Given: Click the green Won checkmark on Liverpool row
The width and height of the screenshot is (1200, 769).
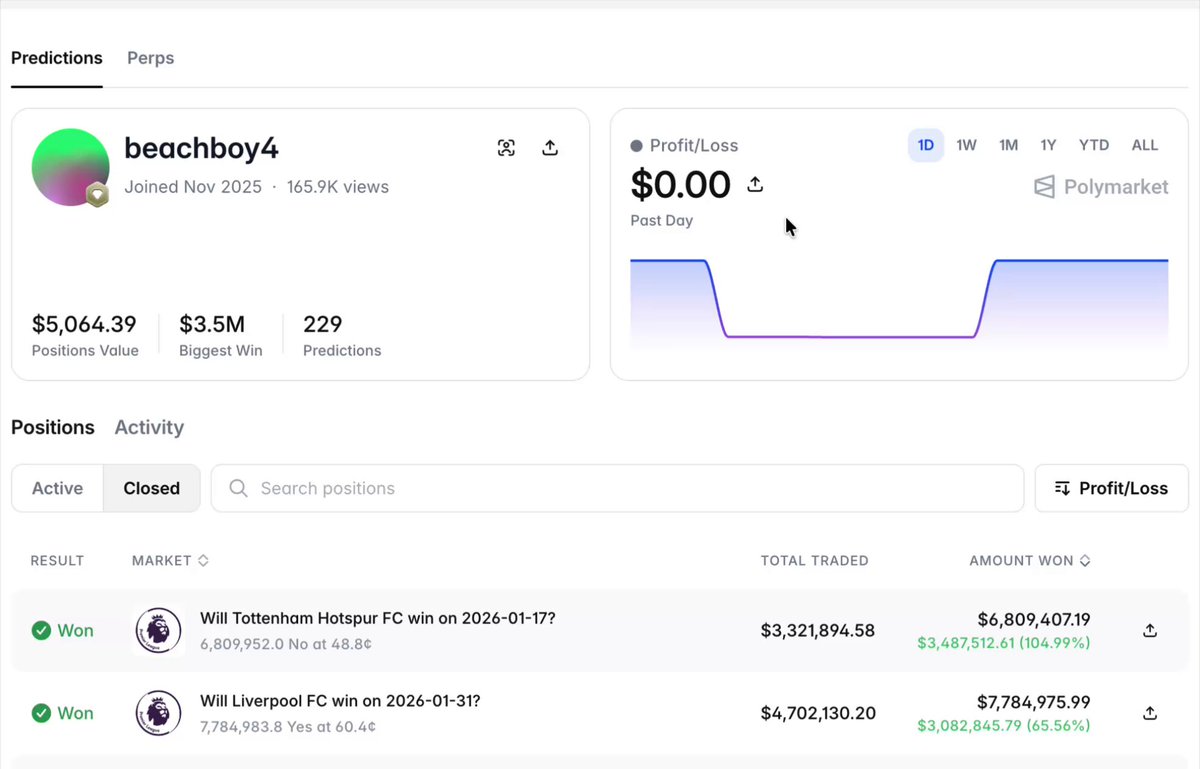Looking at the screenshot, I should click(41, 713).
